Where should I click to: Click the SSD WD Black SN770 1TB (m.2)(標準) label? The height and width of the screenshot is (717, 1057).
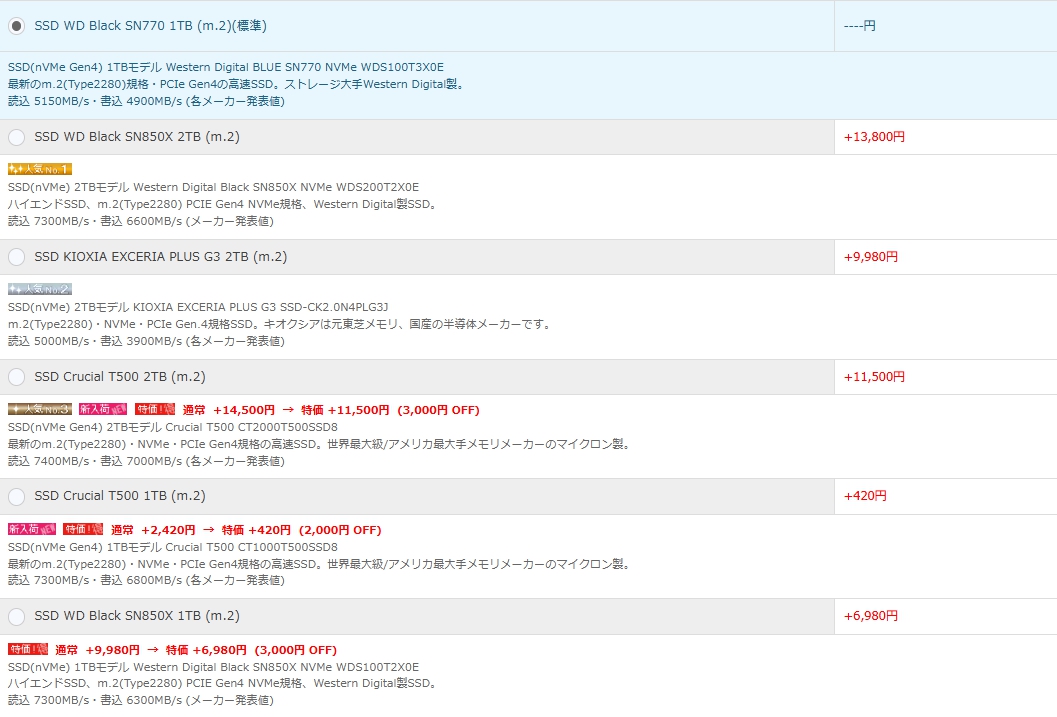pyautogui.click(x=150, y=26)
